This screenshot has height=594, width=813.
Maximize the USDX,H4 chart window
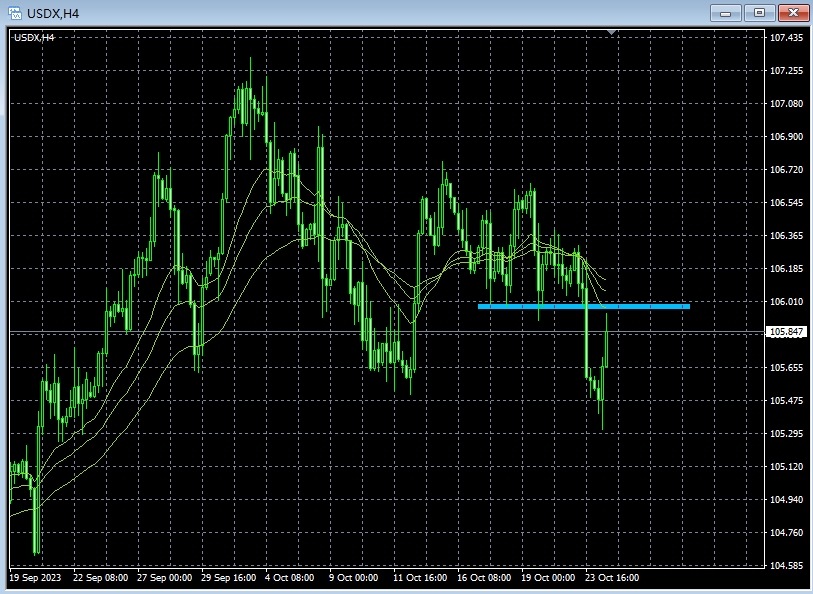tap(759, 12)
